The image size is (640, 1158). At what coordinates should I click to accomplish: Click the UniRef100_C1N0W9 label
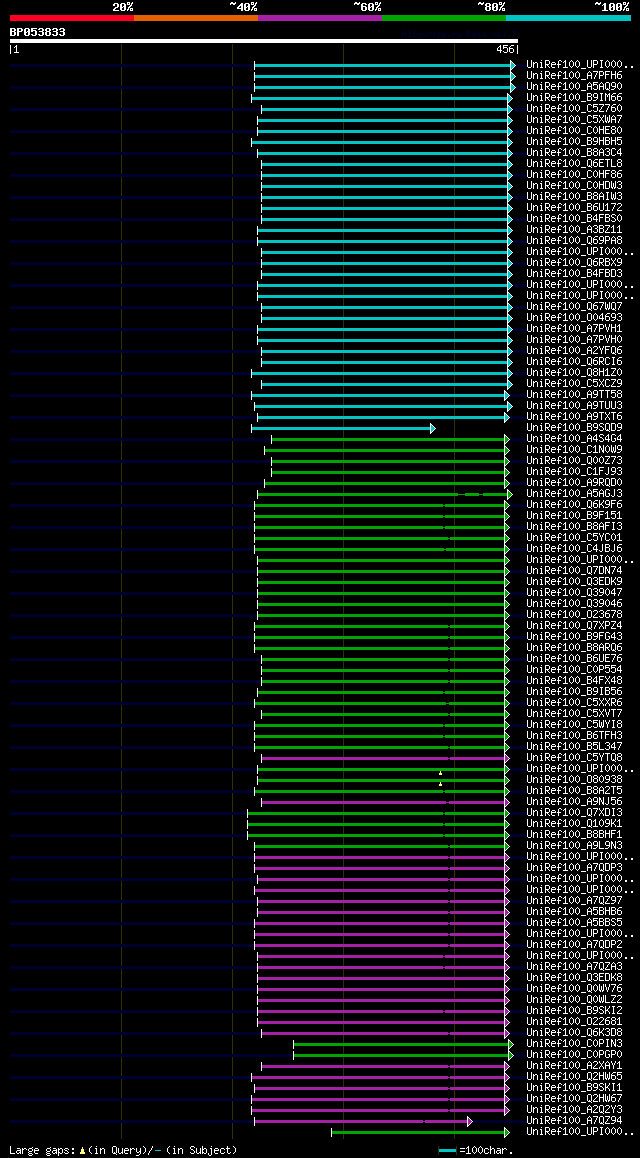(574, 450)
